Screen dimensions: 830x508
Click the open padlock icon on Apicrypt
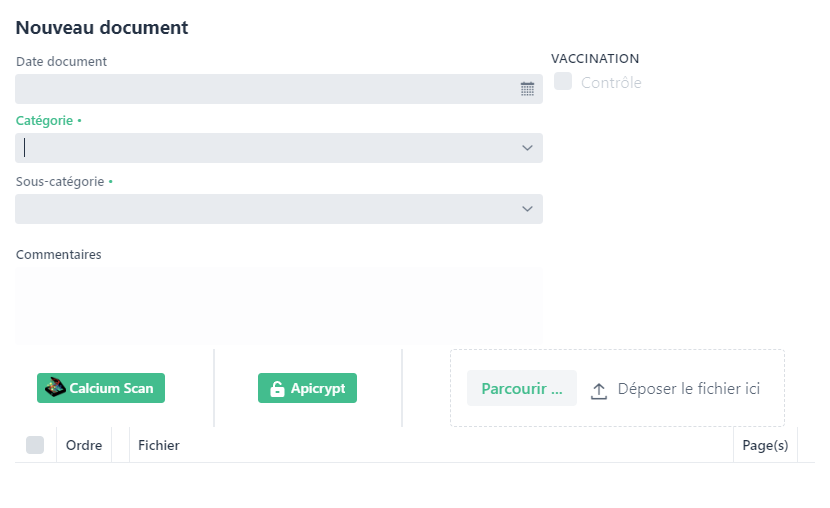coord(277,389)
